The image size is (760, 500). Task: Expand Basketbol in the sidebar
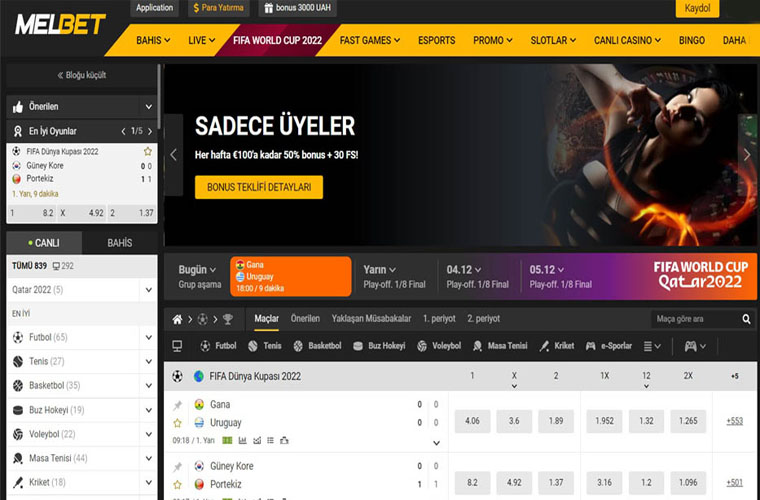[149, 386]
